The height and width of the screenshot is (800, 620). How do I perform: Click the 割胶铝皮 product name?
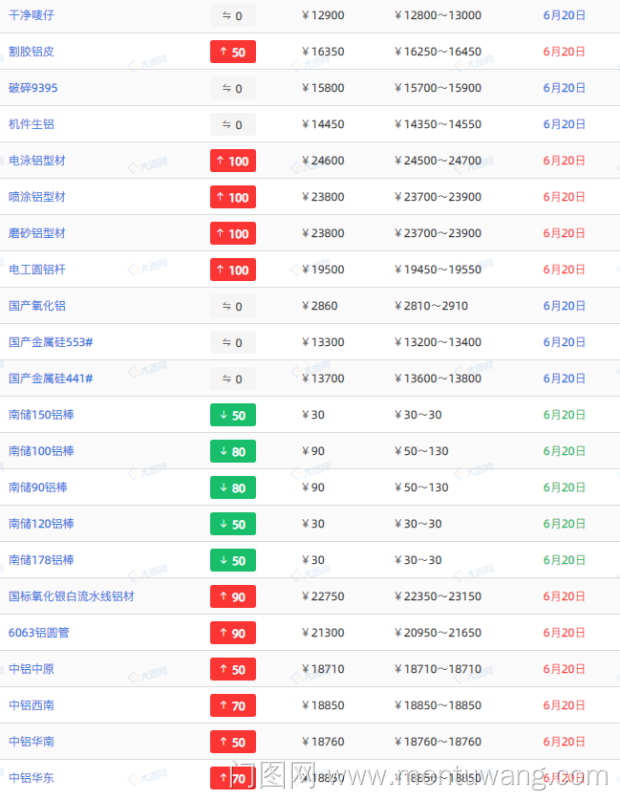coord(31,52)
